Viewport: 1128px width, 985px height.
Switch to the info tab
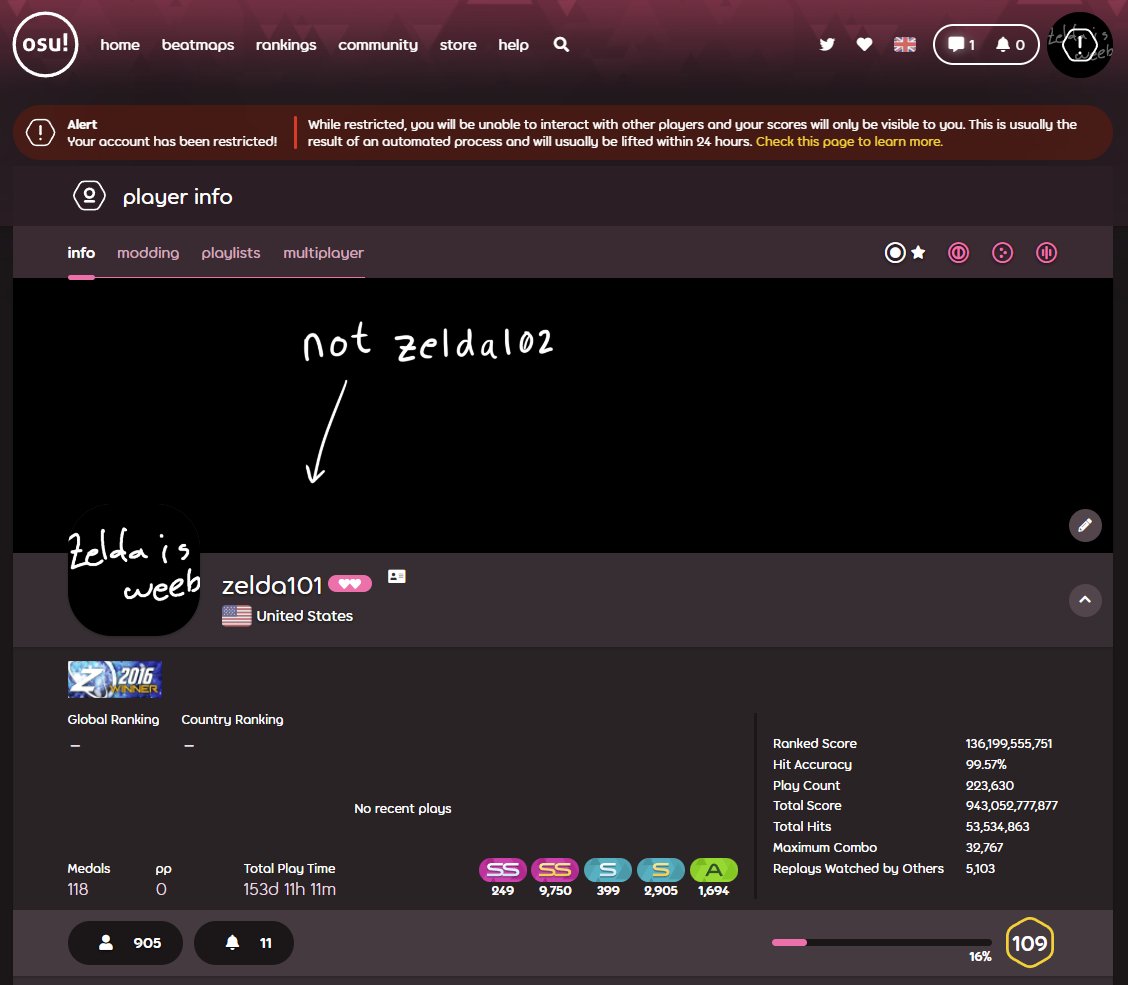click(x=81, y=253)
